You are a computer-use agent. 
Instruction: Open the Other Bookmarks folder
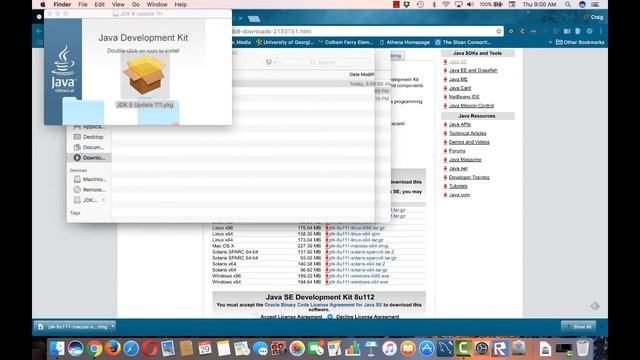(580, 42)
